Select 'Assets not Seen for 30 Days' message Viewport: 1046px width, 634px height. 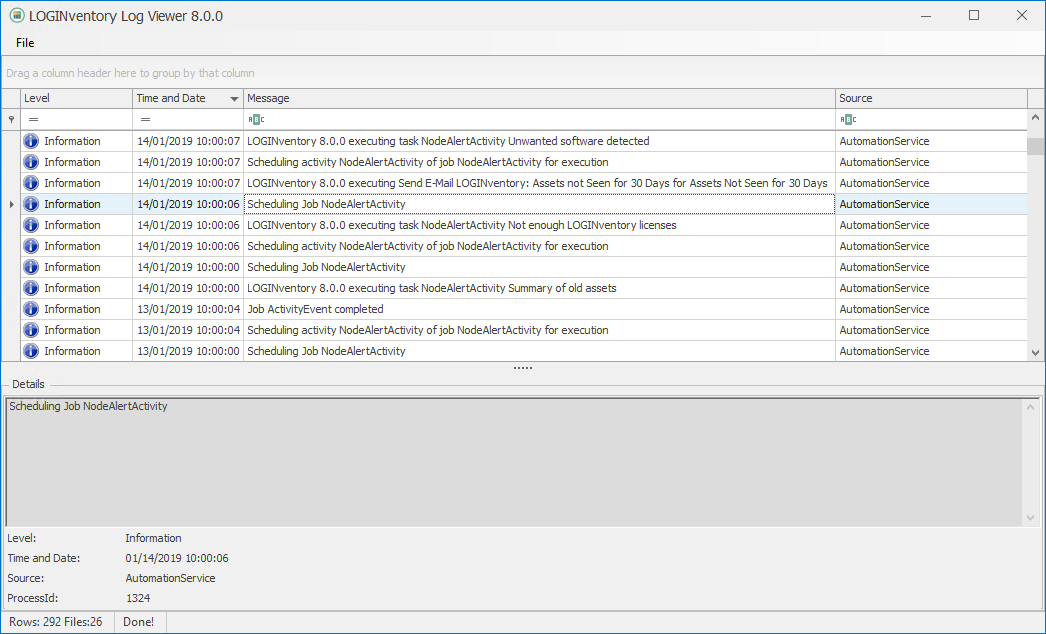coord(539,183)
